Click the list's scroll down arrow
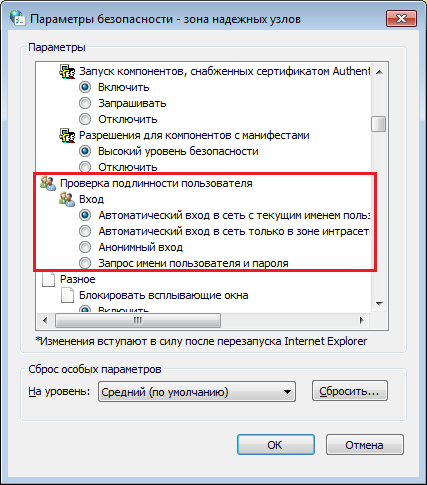This screenshot has height=485, width=427. point(379,304)
